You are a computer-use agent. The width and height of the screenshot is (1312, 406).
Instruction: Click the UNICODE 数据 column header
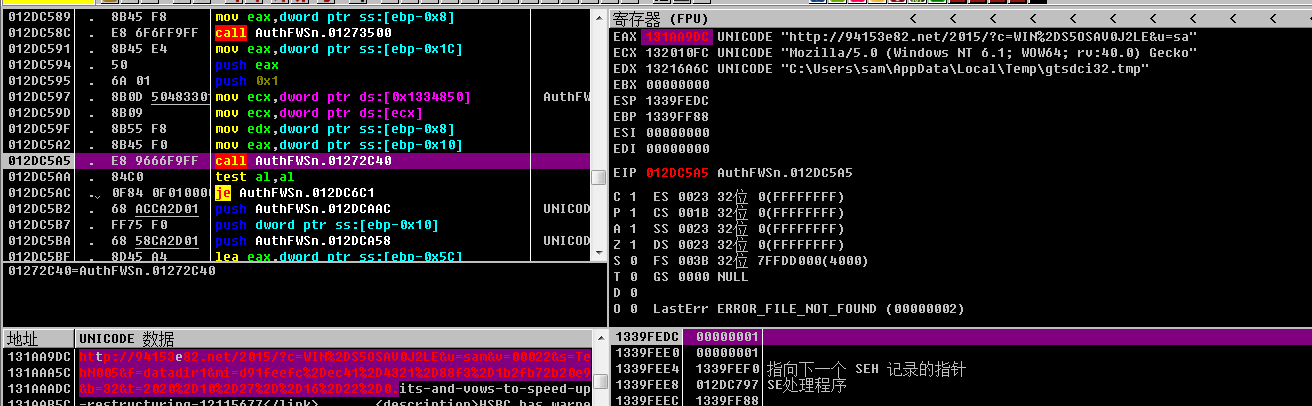point(126,338)
